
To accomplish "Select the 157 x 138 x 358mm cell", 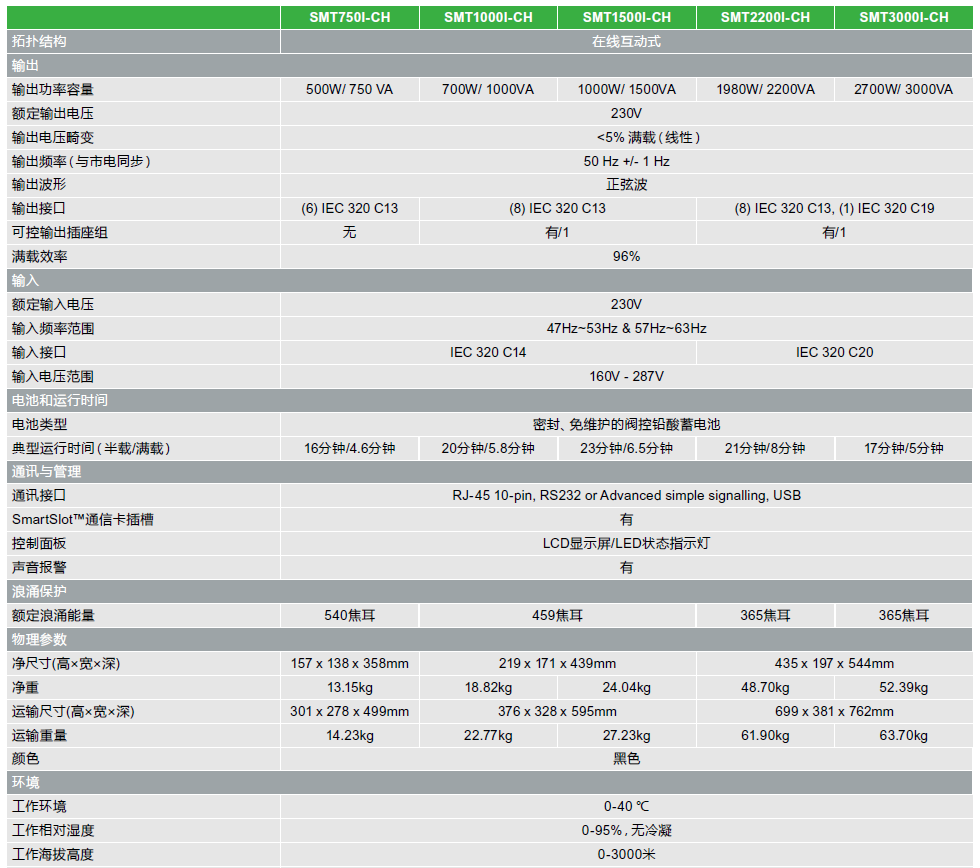I will (349, 663).
